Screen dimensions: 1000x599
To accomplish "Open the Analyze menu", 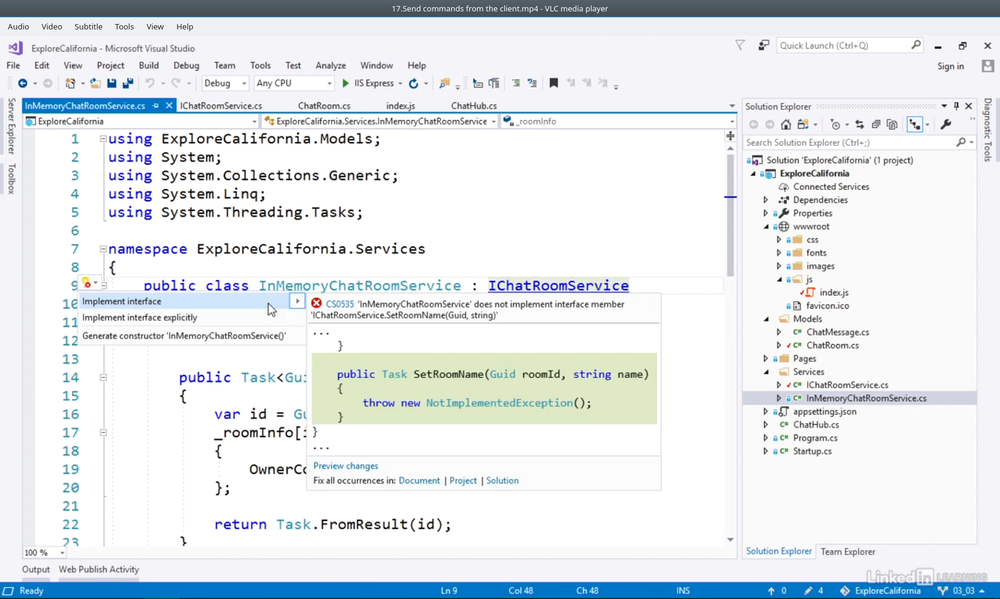I will pos(330,66).
